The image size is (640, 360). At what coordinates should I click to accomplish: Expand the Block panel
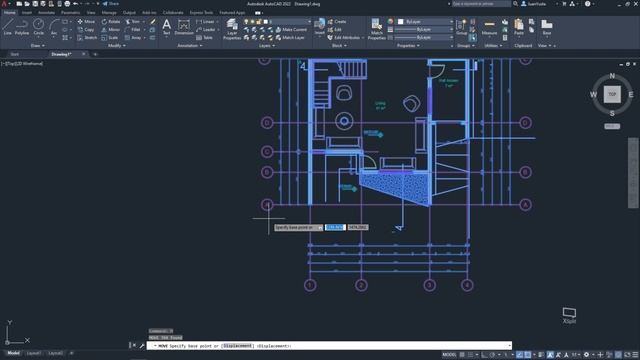click(339, 46)
